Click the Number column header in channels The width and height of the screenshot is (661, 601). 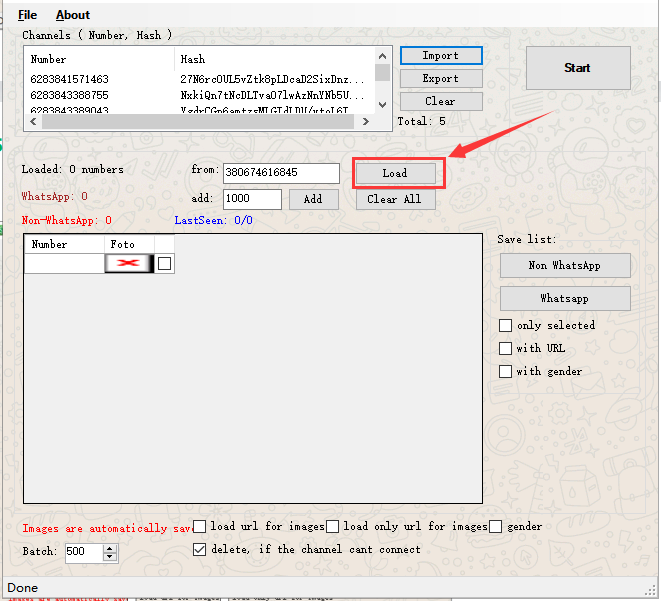99,59
